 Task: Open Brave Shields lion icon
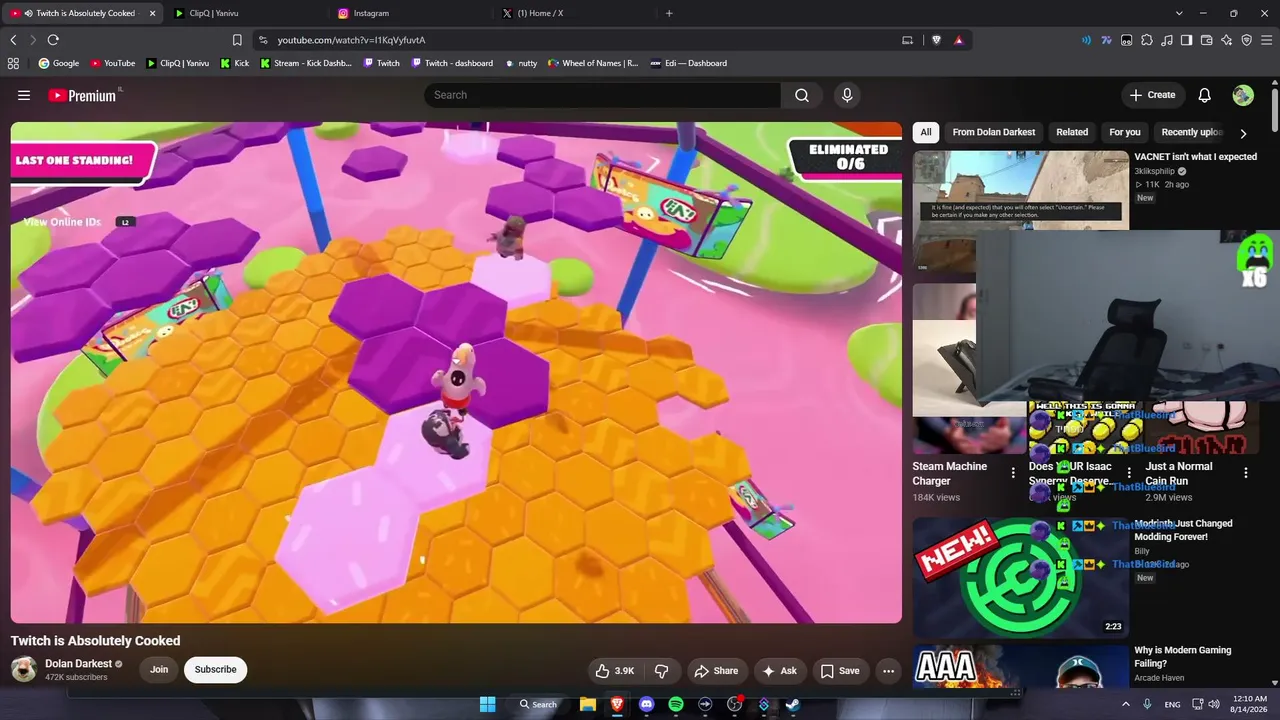click(x=936, y=40)
